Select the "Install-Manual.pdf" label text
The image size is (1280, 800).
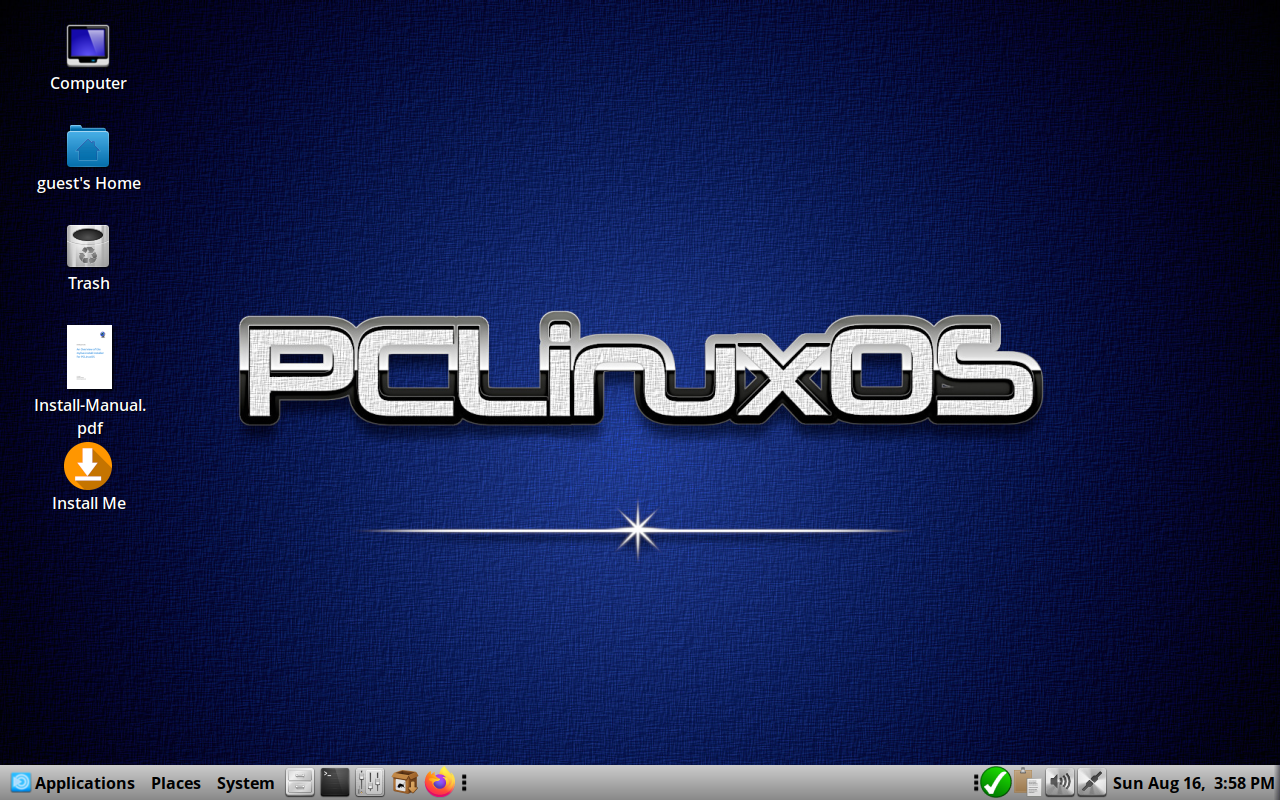click(x=90, y=417)
